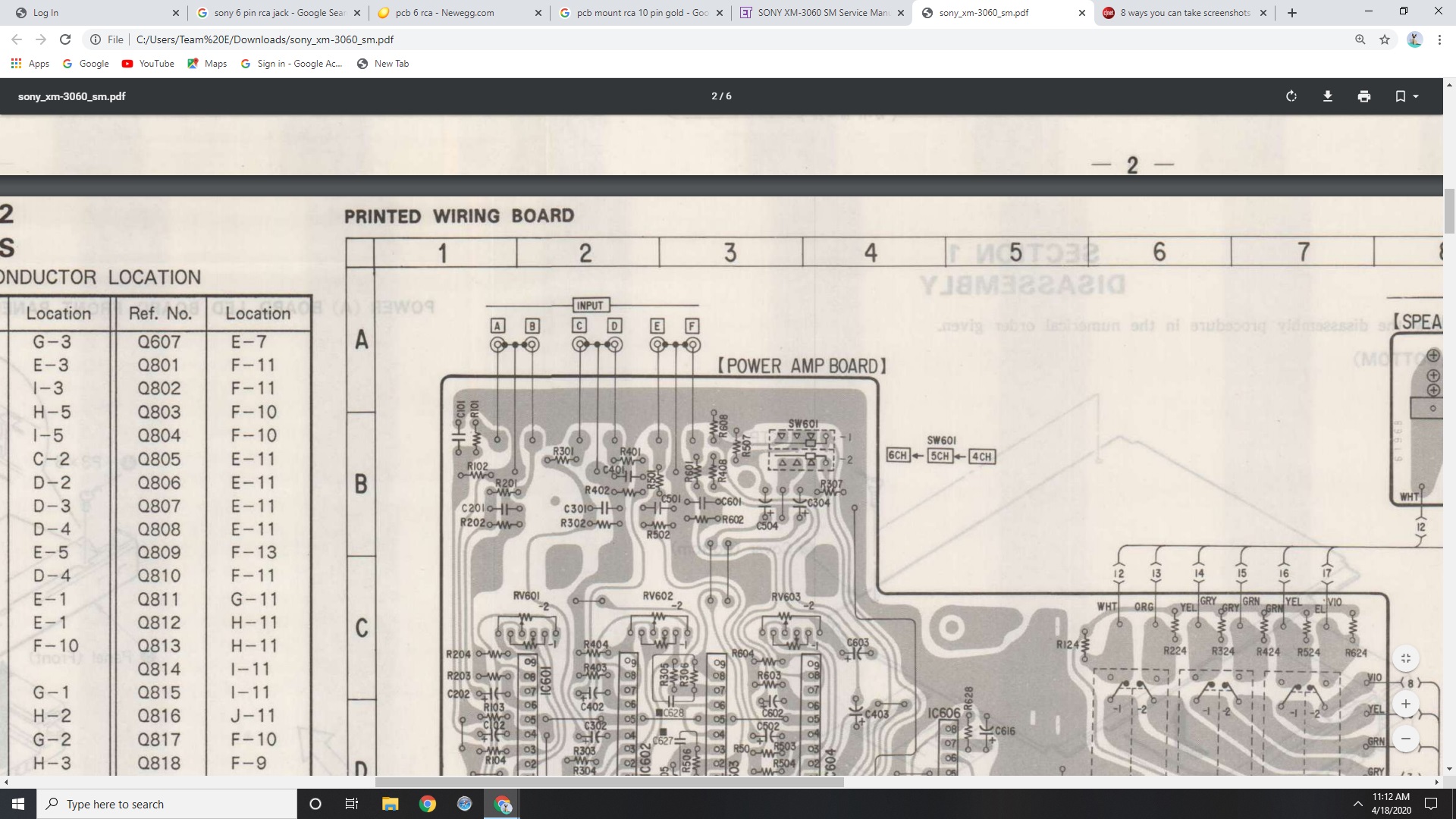Rotate the PDF clockwise

[x=1291, y=96]
